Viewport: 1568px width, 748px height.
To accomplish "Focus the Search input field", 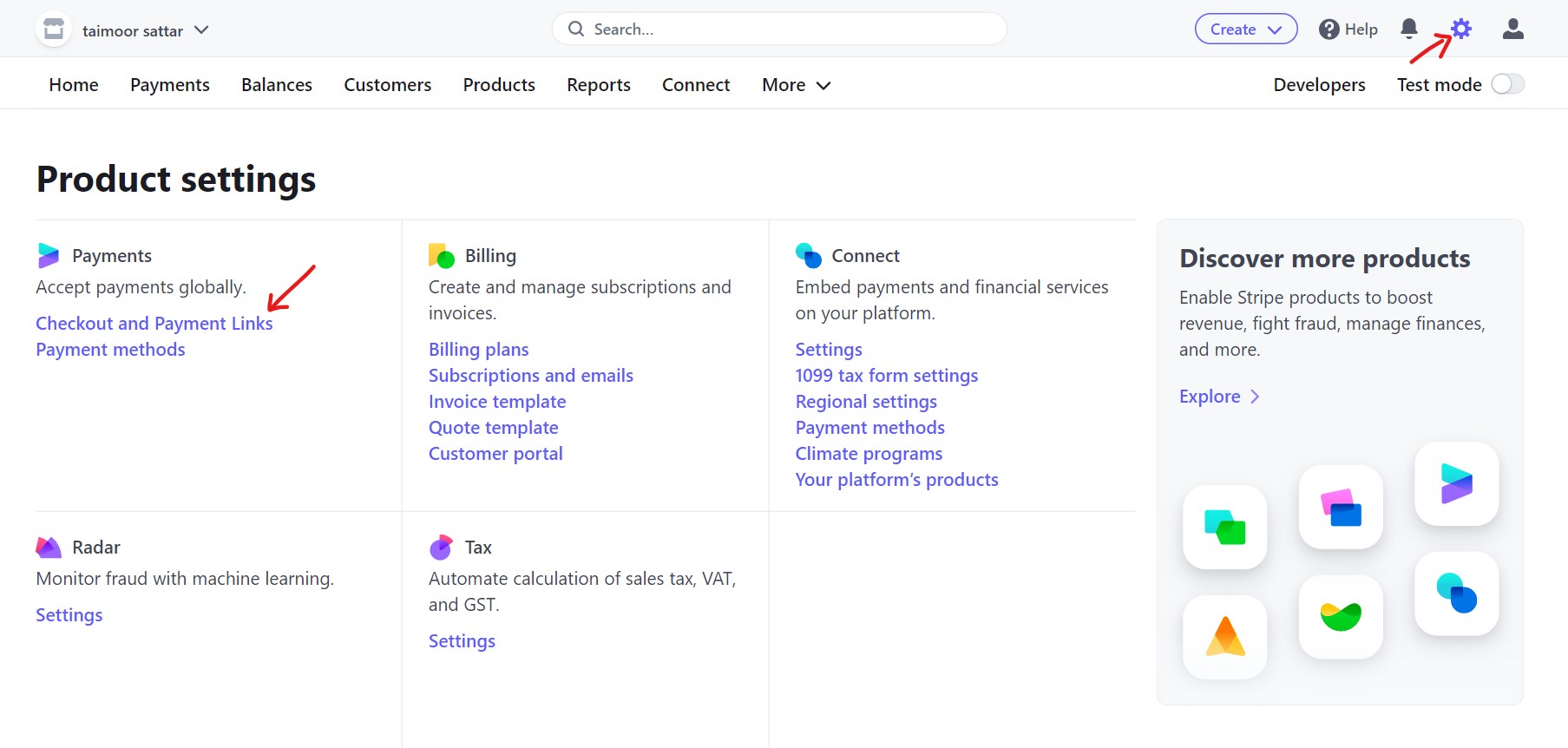I will click(779, 29).
